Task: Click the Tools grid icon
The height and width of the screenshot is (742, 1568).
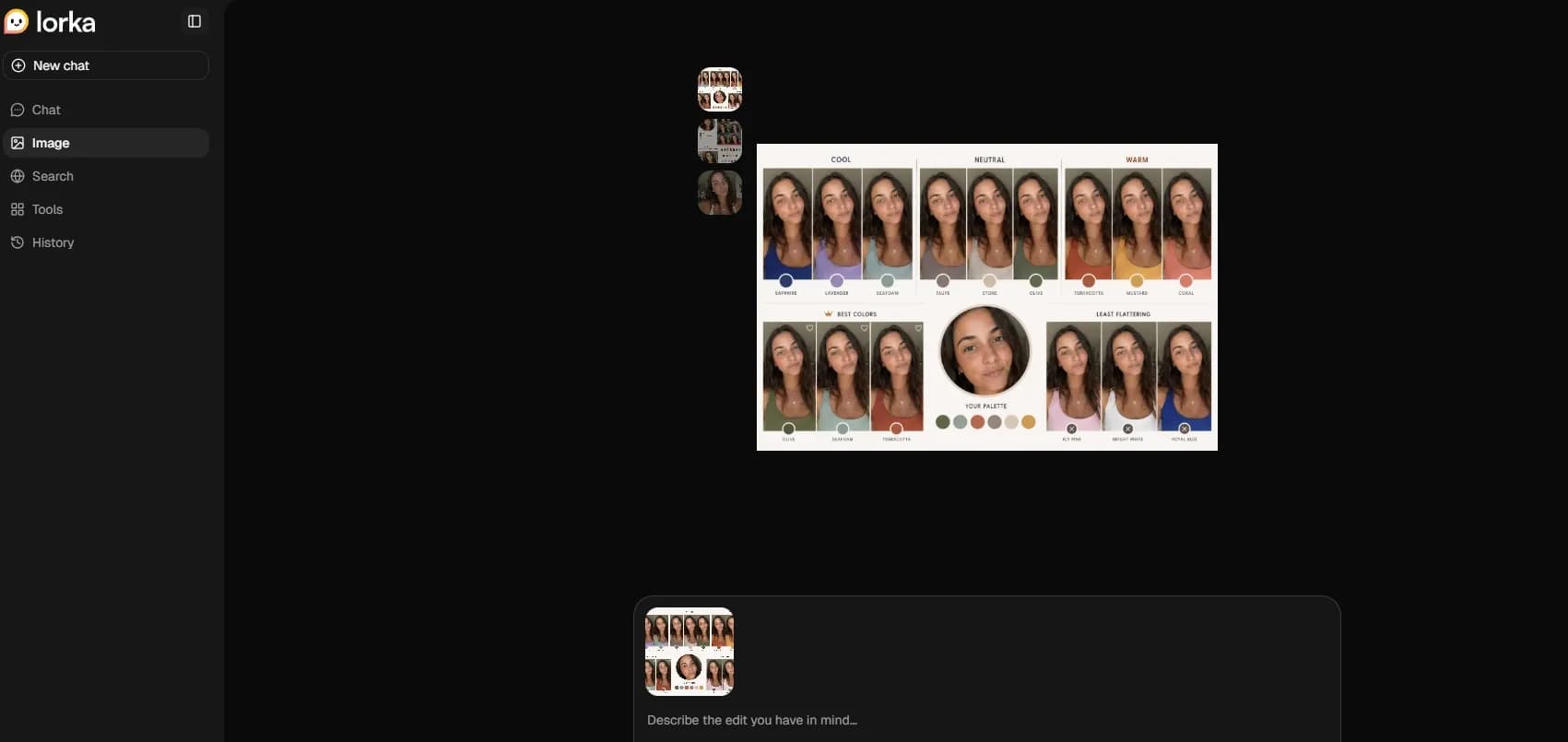Action: pos(18,209)
